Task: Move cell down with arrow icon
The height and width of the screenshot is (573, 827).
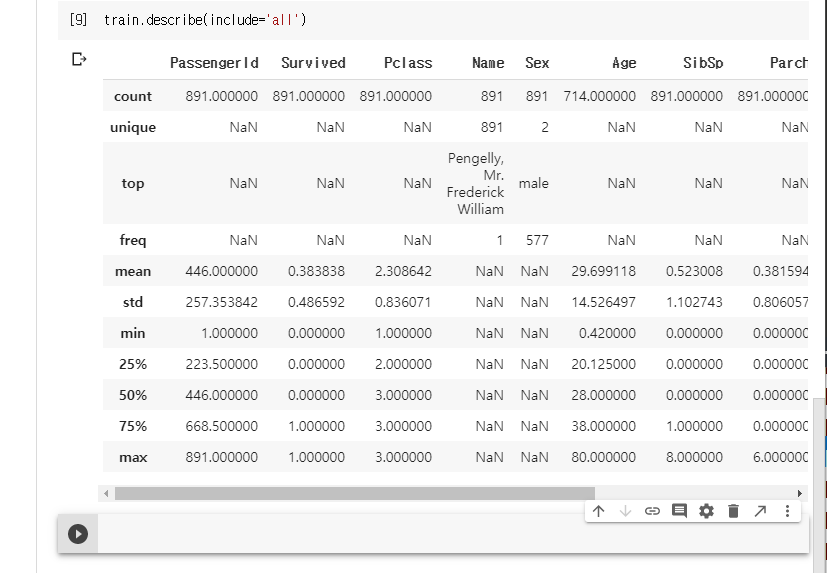Action: coord(625,511)
